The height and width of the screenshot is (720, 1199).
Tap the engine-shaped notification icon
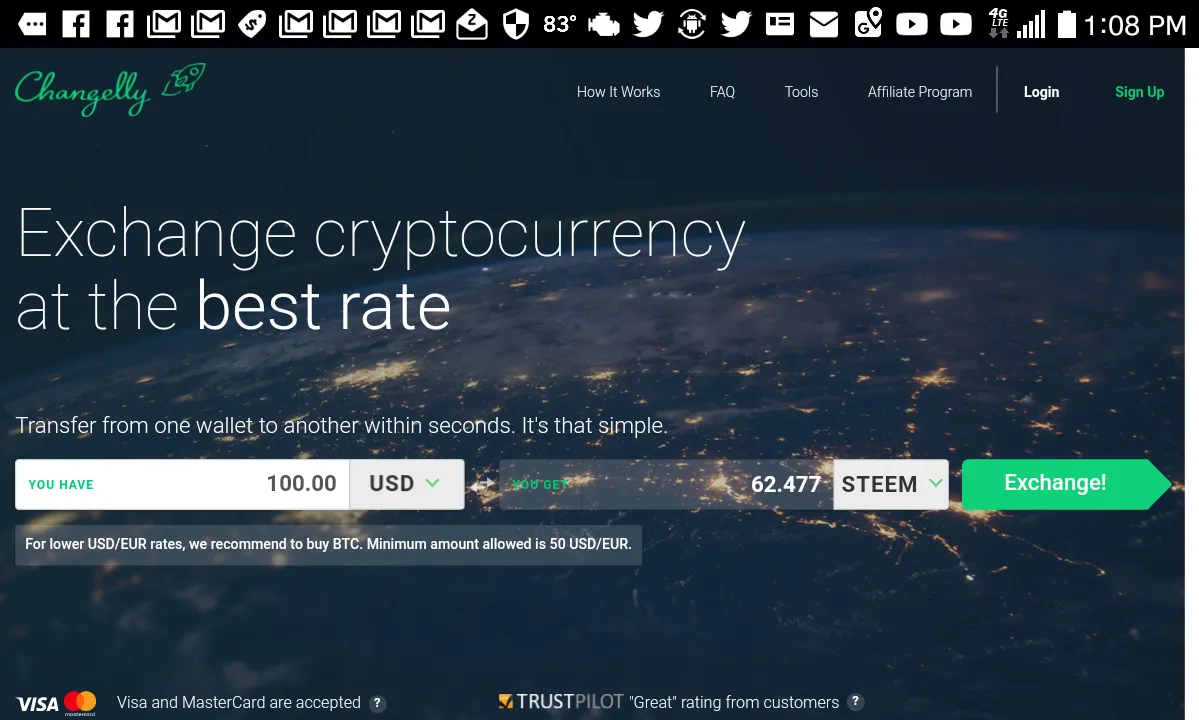click(604, 24)
